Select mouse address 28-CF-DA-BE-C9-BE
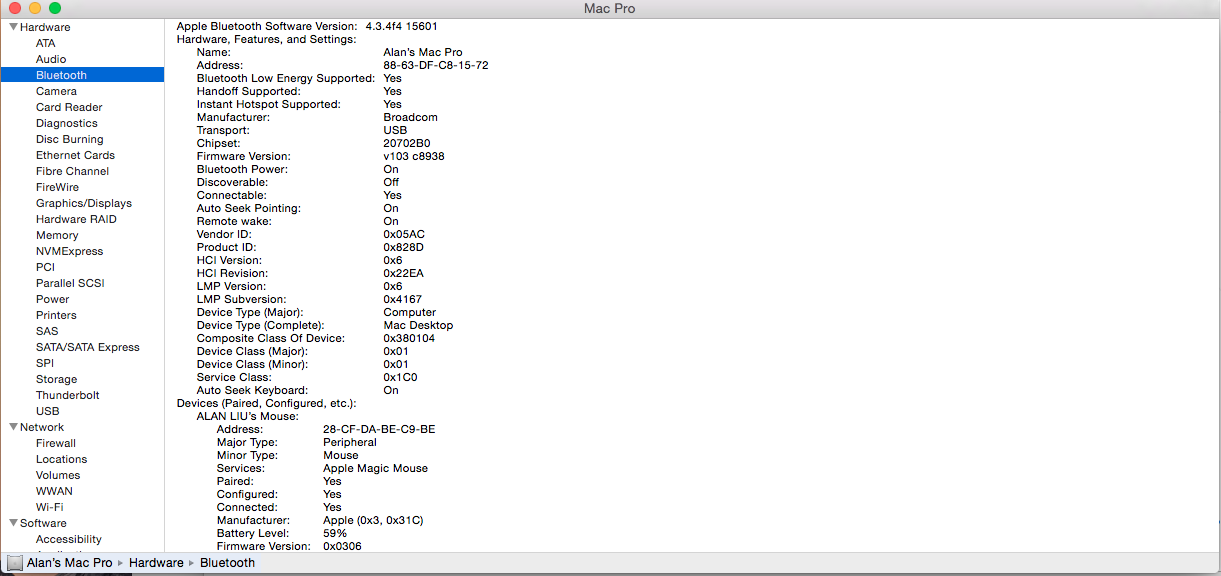This screenshot has height=576, width=1221. 379,429
